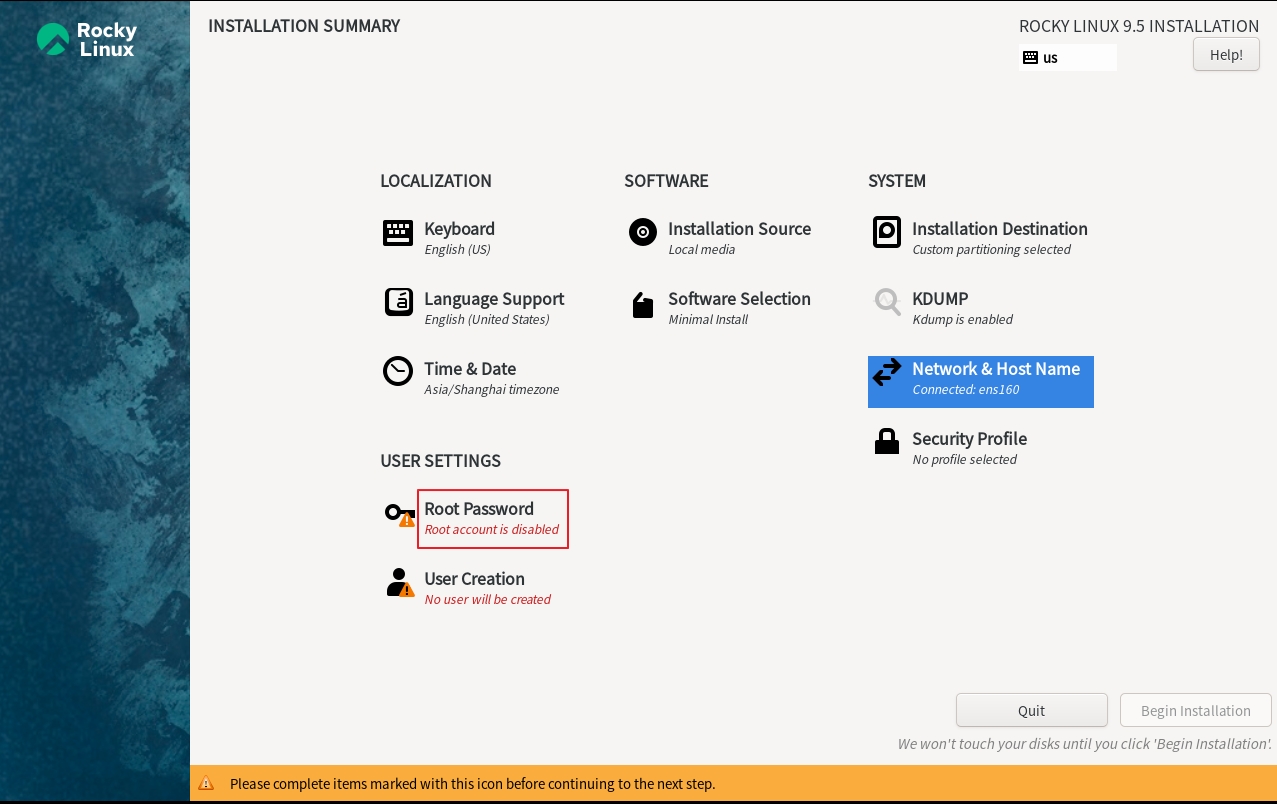
Task: Click the 'us' keyboard layout indicator
Action: click(x=1067, y=58)
